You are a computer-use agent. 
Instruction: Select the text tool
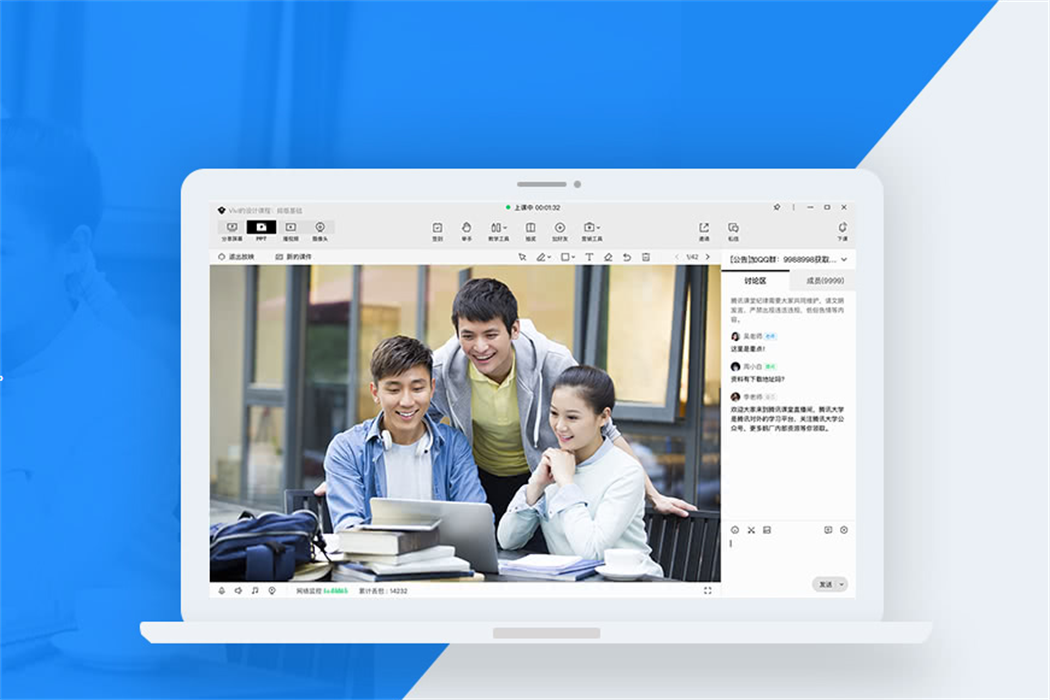click(589, 257)
